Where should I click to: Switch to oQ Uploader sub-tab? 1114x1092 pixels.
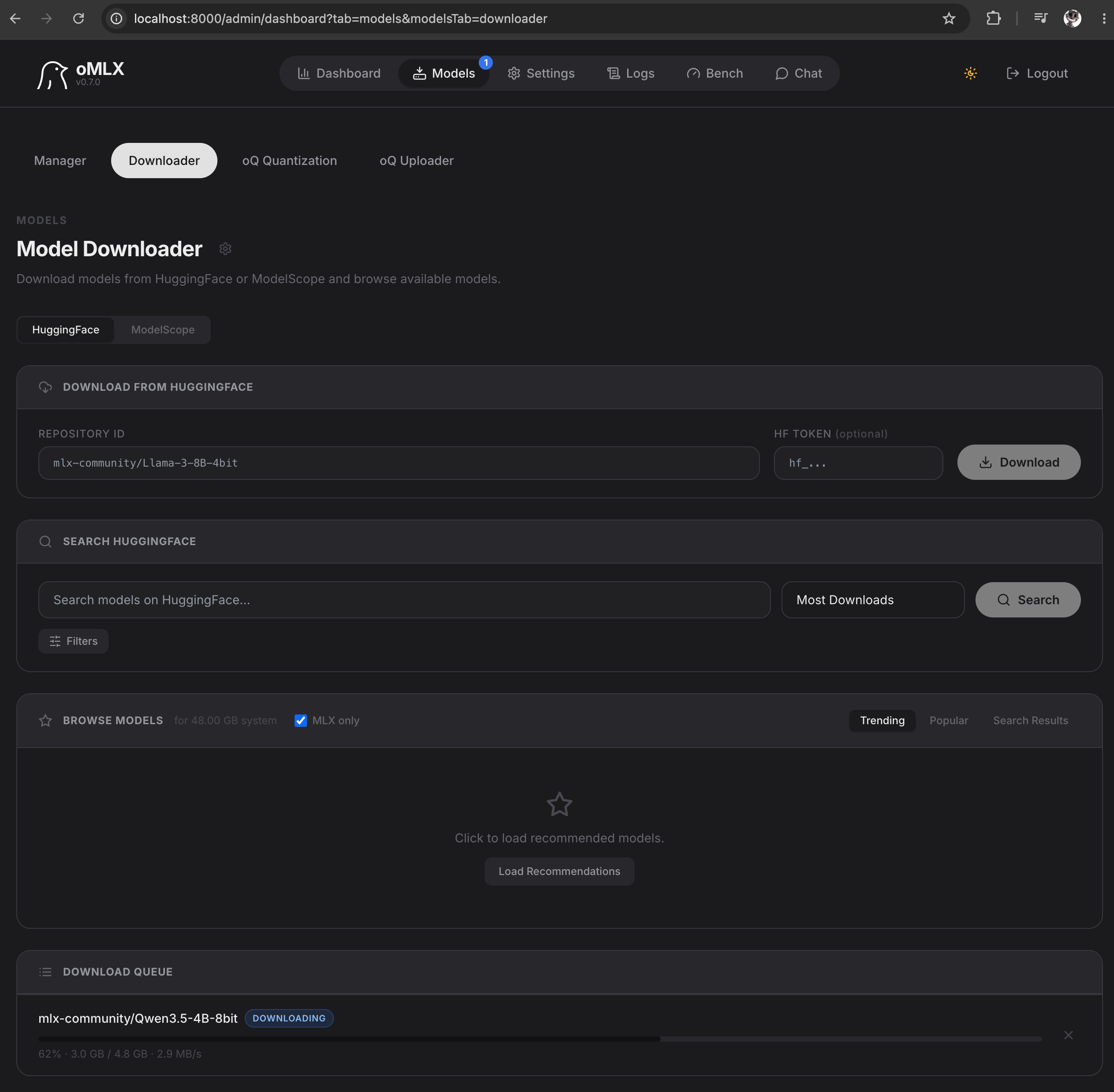416,161
